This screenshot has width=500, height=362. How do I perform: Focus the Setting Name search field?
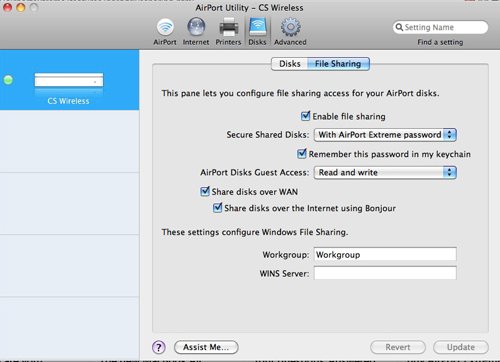[440, 27]
